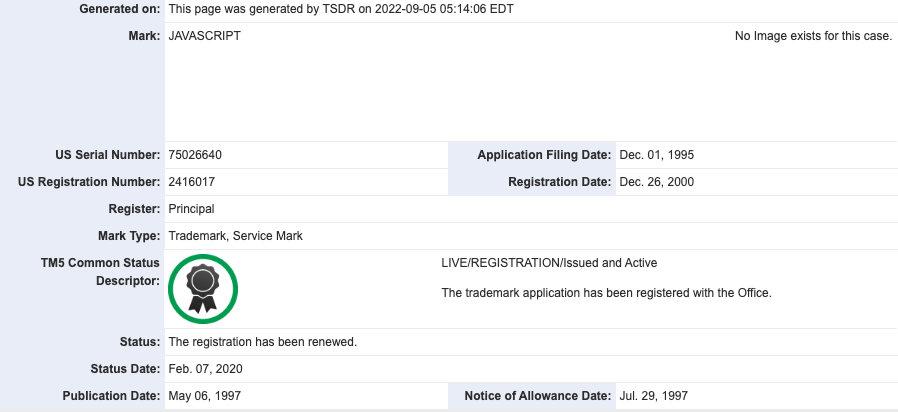
Task: Click the serial number 75026640
Action: click(x=196, y=155)
